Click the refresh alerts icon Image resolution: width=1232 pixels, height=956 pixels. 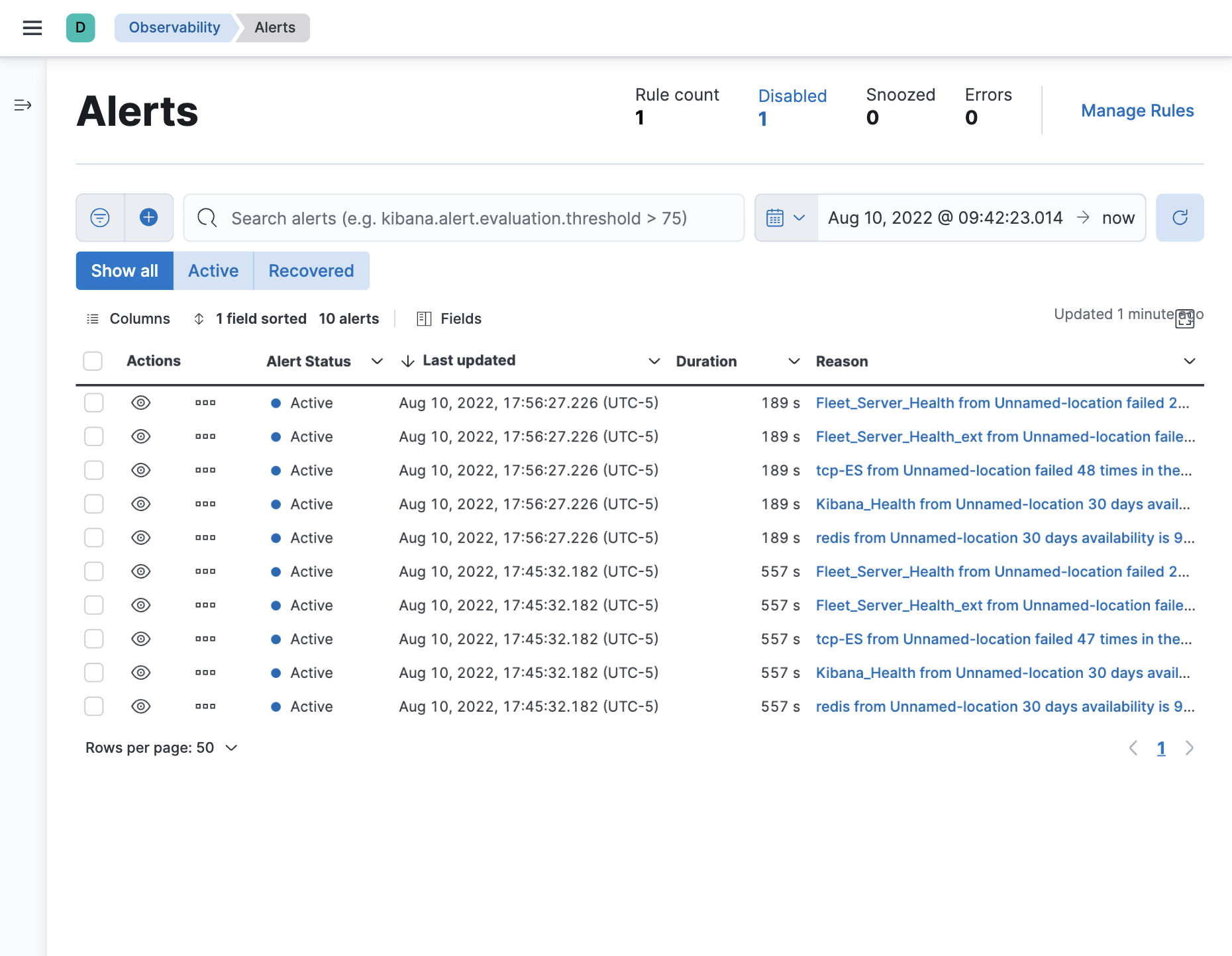pyautogui.click(x=1180, y=217)
